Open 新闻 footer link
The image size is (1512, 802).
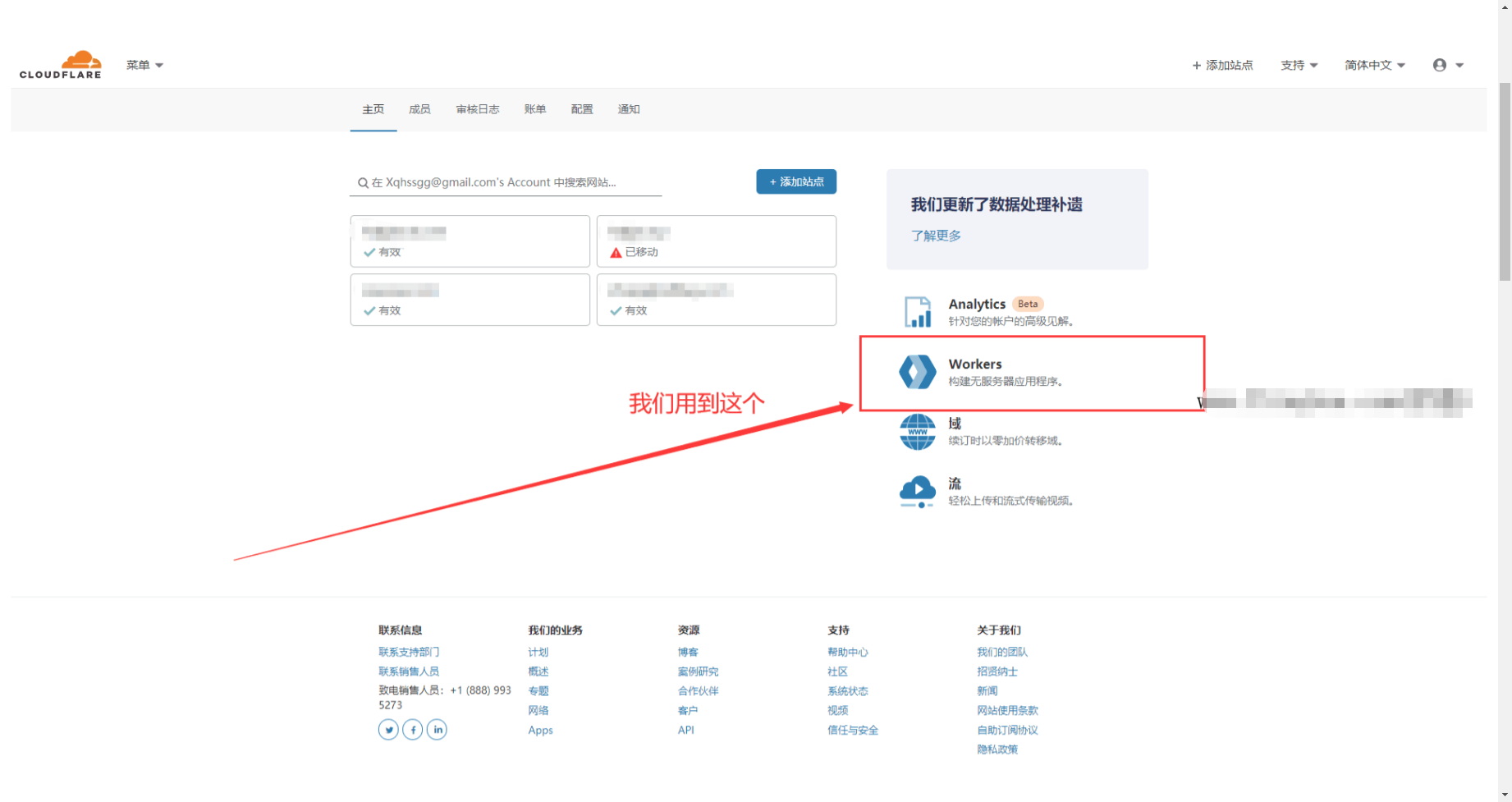[x=987, y=691]
